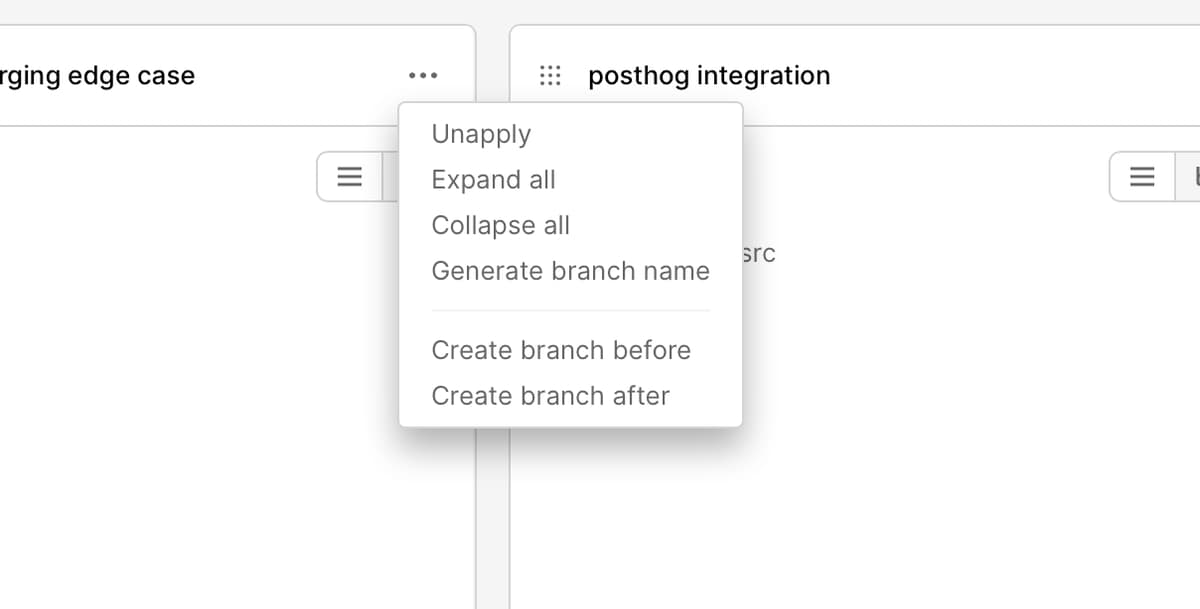Click empty body of posthog integration lane
This screenshot has height=609, width=1200.
pyautogui.click(x=900, y=450)
